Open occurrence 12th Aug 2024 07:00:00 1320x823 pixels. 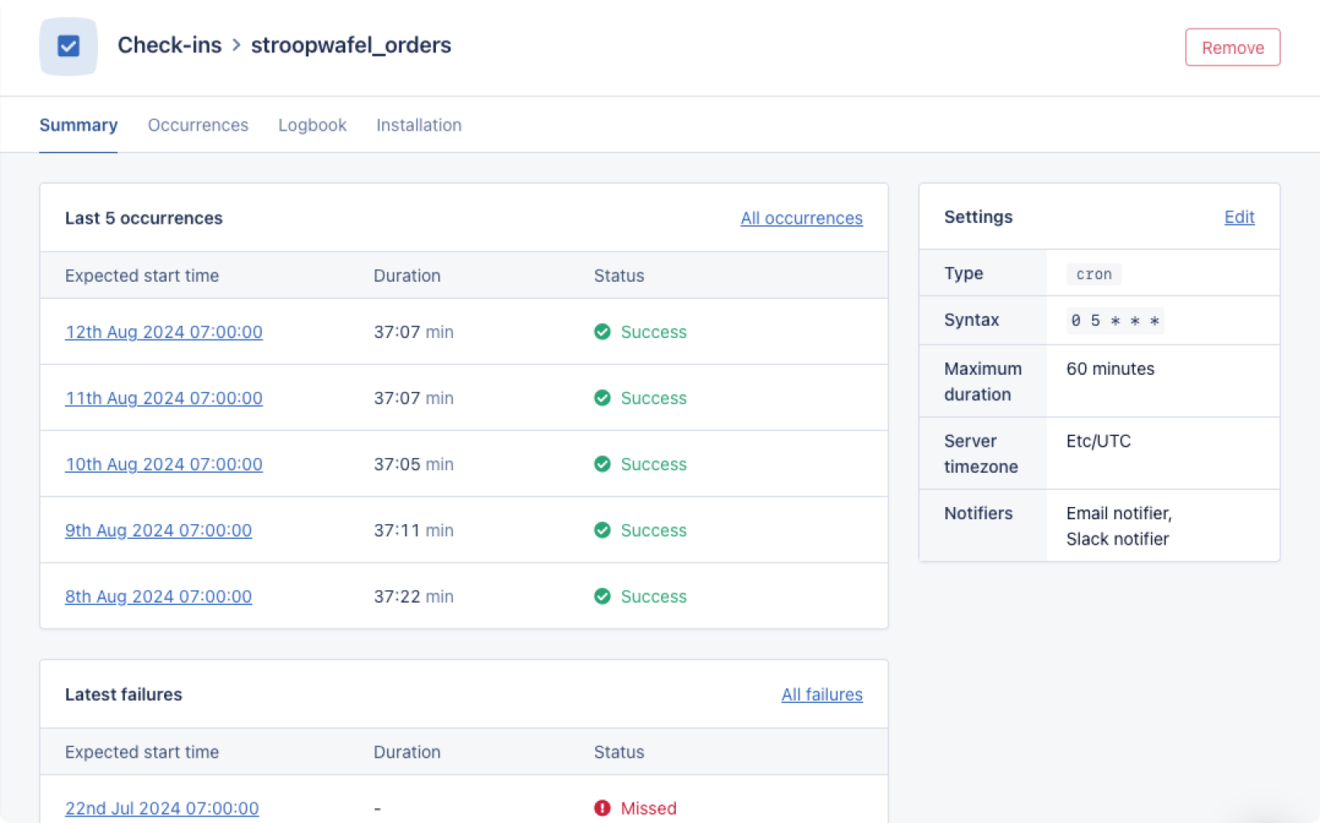click(164, 332)
